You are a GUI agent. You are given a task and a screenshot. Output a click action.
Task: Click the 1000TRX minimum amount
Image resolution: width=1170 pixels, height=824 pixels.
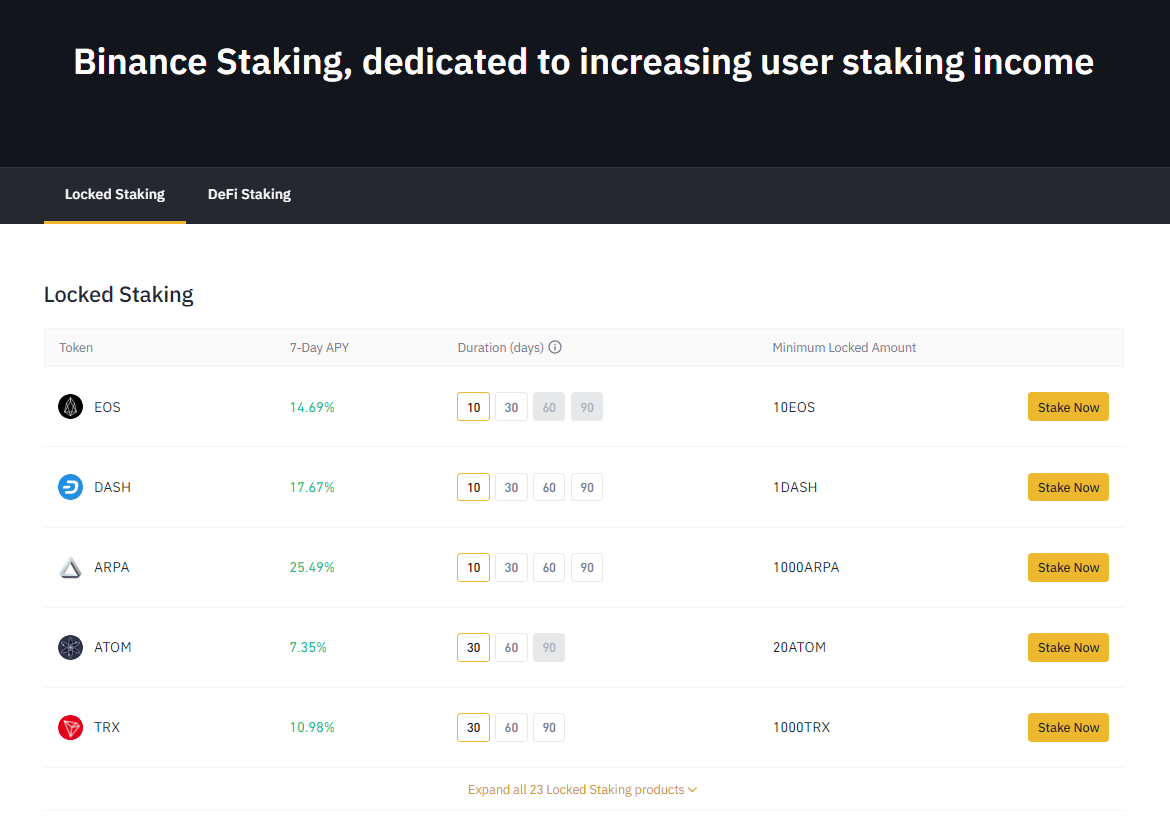pos(801,727)
